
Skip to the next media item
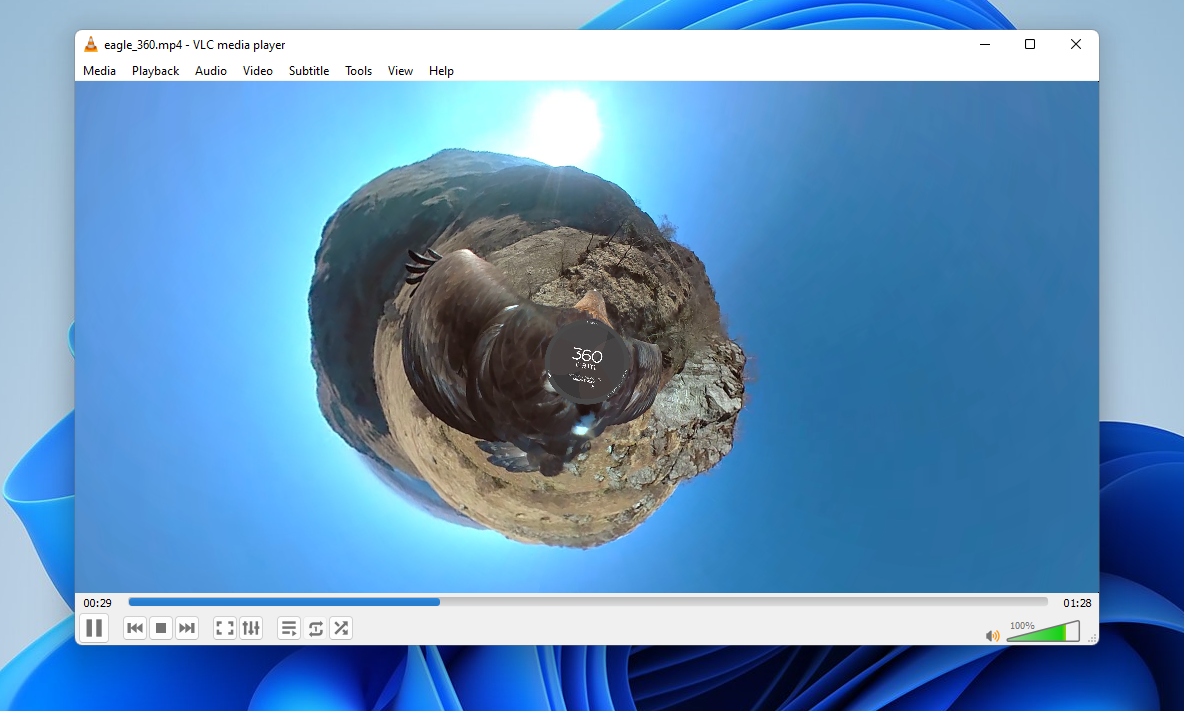(x=187, y=628)
